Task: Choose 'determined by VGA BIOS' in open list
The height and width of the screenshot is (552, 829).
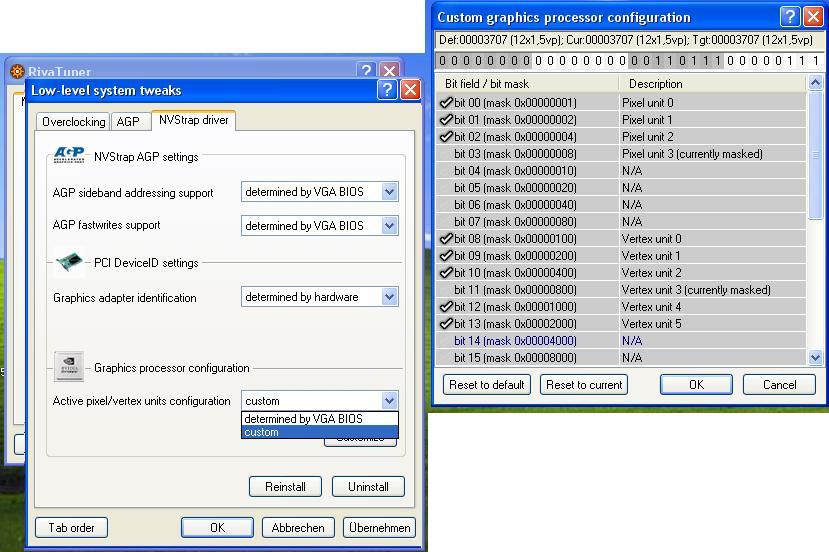Action: [319, 419]
